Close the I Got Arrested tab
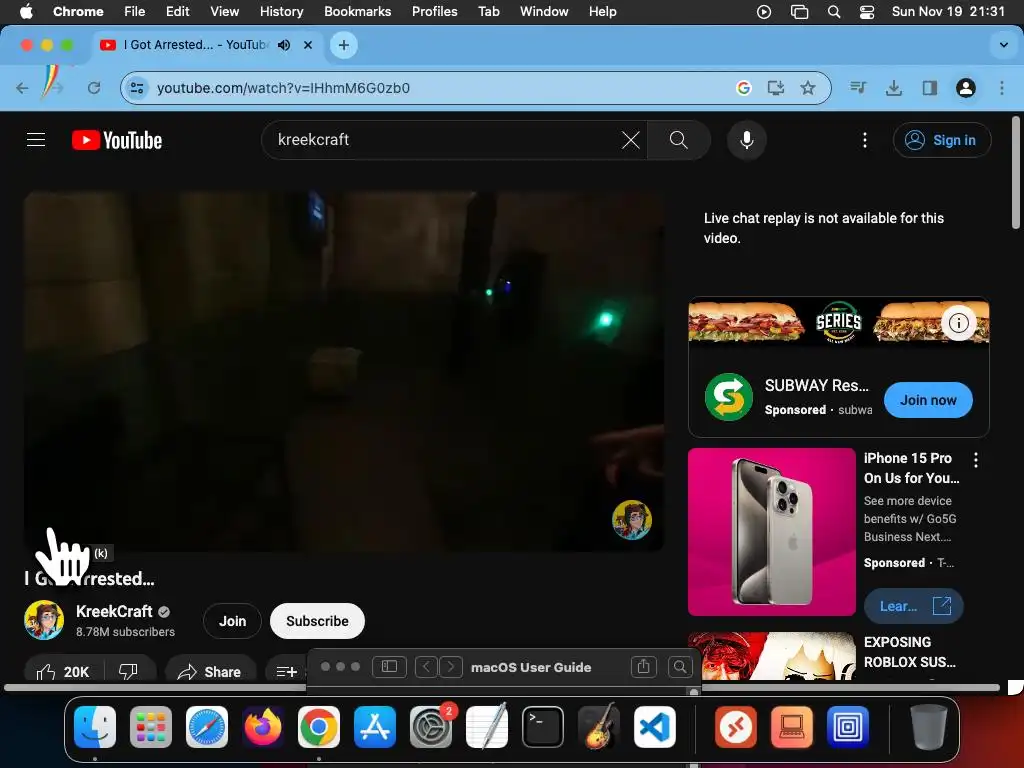 point(308,45)
